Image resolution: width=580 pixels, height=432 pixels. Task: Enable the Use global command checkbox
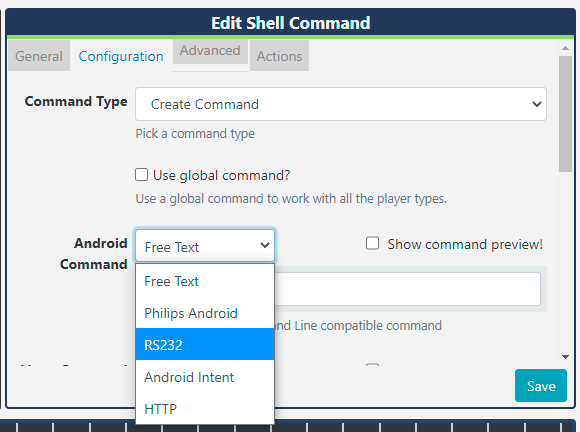pos(141,175)
